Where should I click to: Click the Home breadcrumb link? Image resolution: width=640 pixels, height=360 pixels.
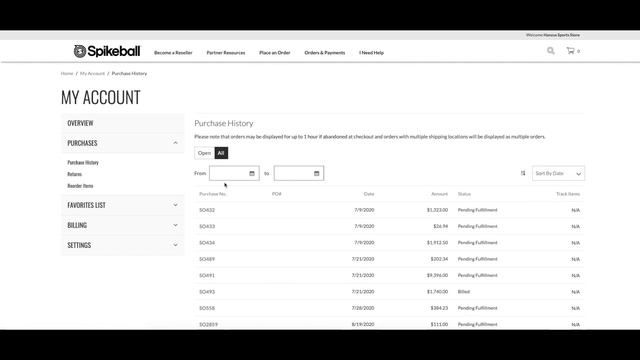(67, 73)
